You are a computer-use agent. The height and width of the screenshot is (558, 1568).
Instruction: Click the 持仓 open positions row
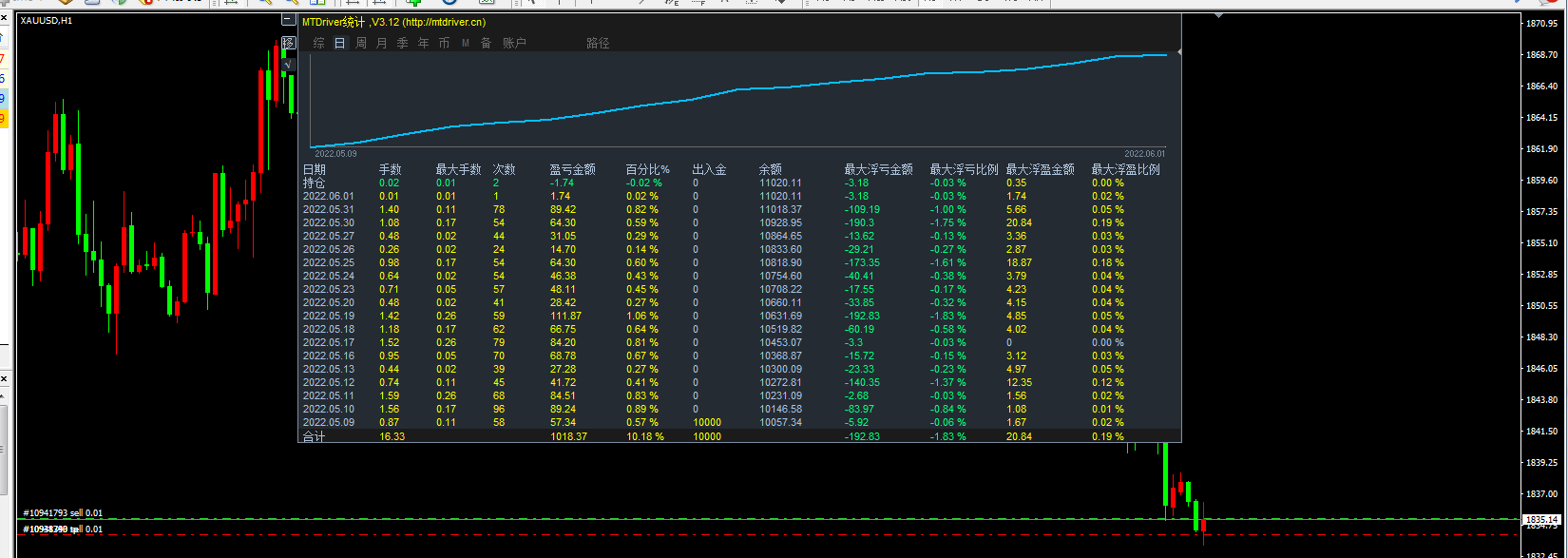314,183
